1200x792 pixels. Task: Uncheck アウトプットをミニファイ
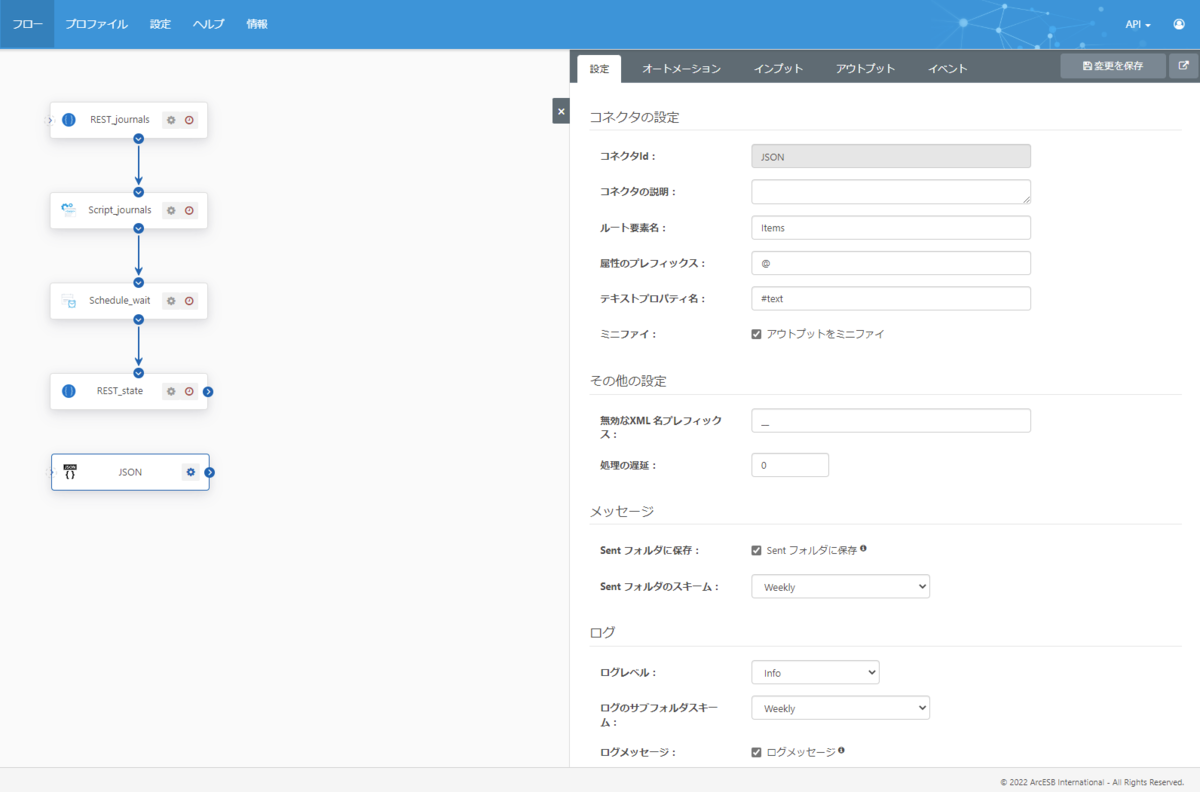tap(757, 334)
